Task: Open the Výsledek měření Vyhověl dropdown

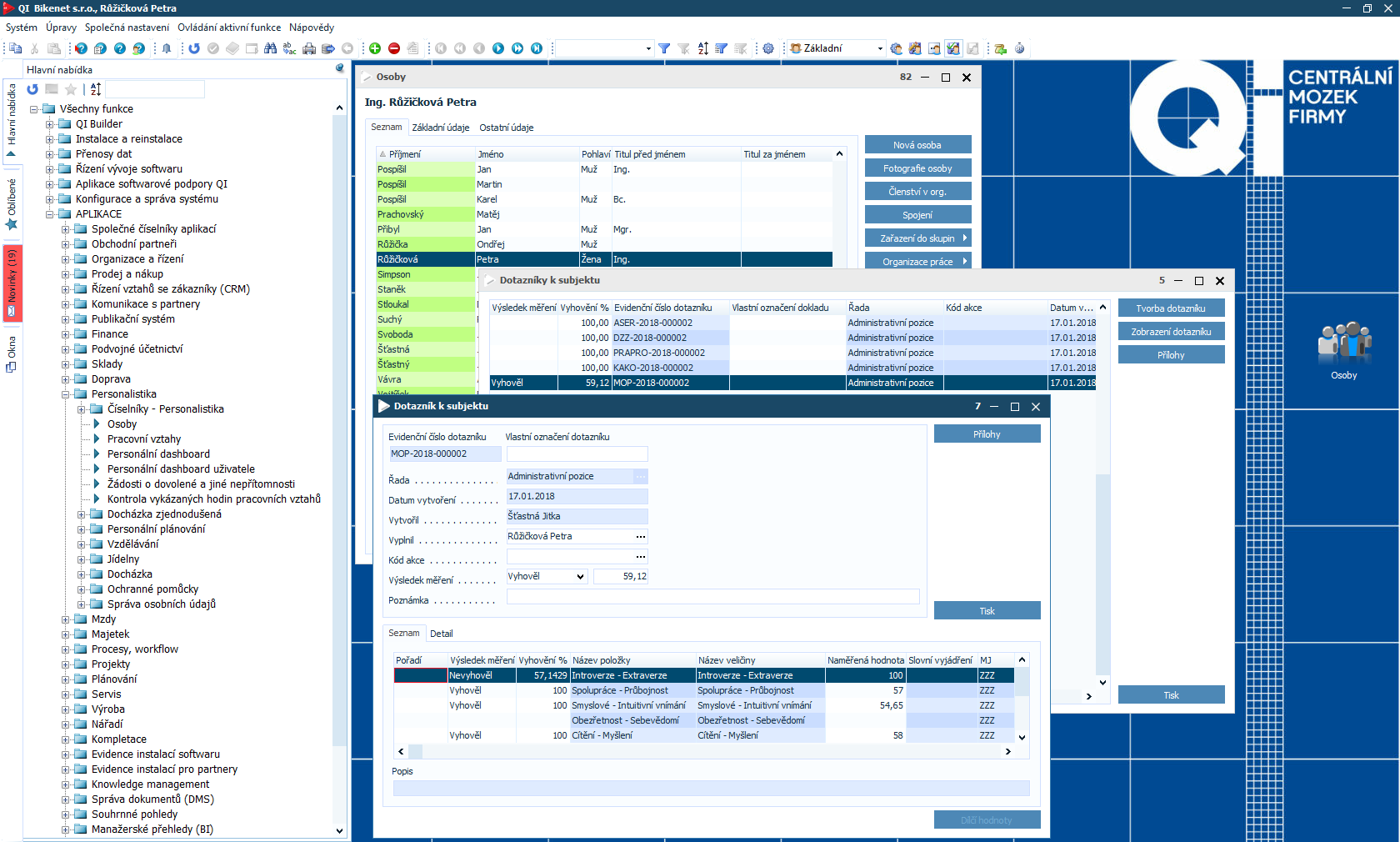Action: pyautogui.click(x=580, y=577)
